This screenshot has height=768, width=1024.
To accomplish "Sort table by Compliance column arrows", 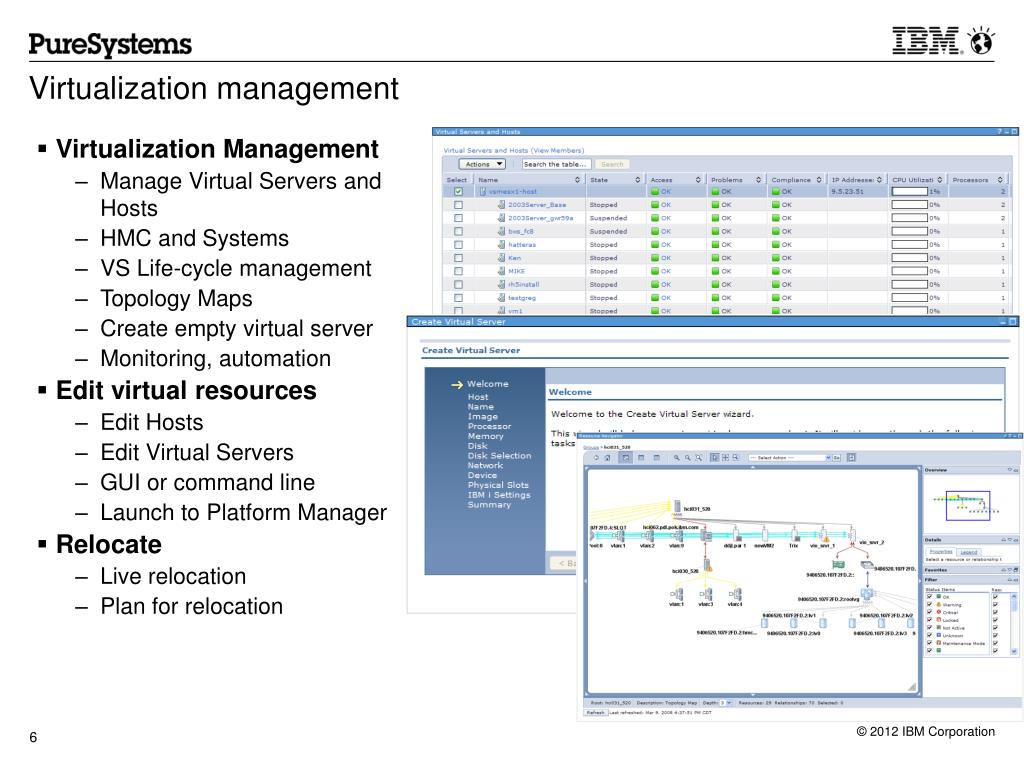I will pyautogui.click(x=818, y=180).
